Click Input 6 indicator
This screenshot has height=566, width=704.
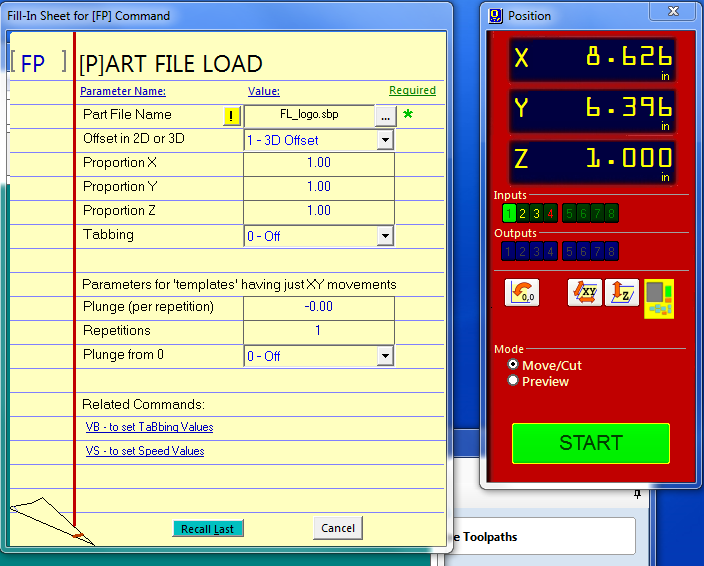click(x=583, y=213)
